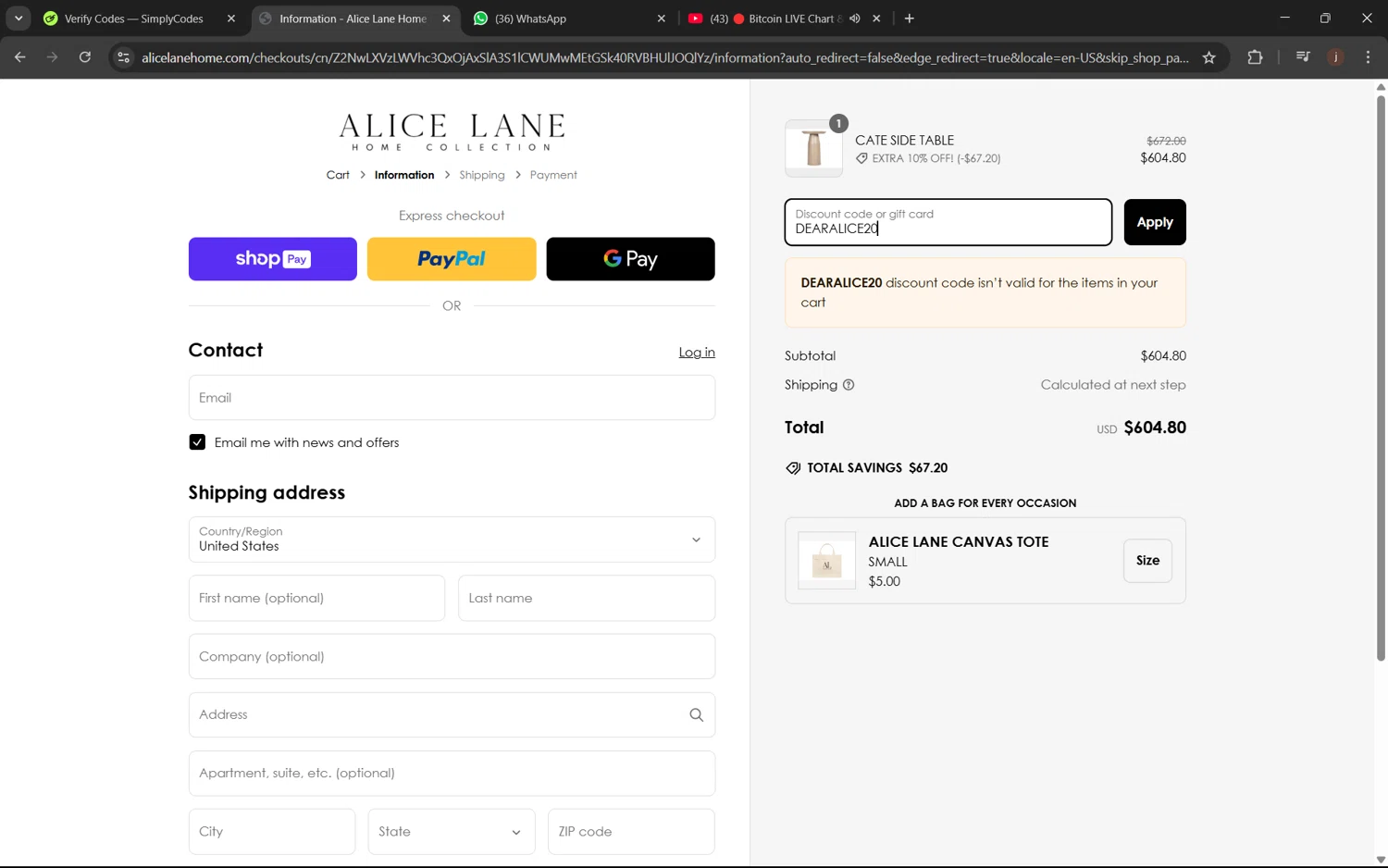1388x868 pixels.
Task: Go back to Cart breadcrumb
Action: (x=338, y=175)
